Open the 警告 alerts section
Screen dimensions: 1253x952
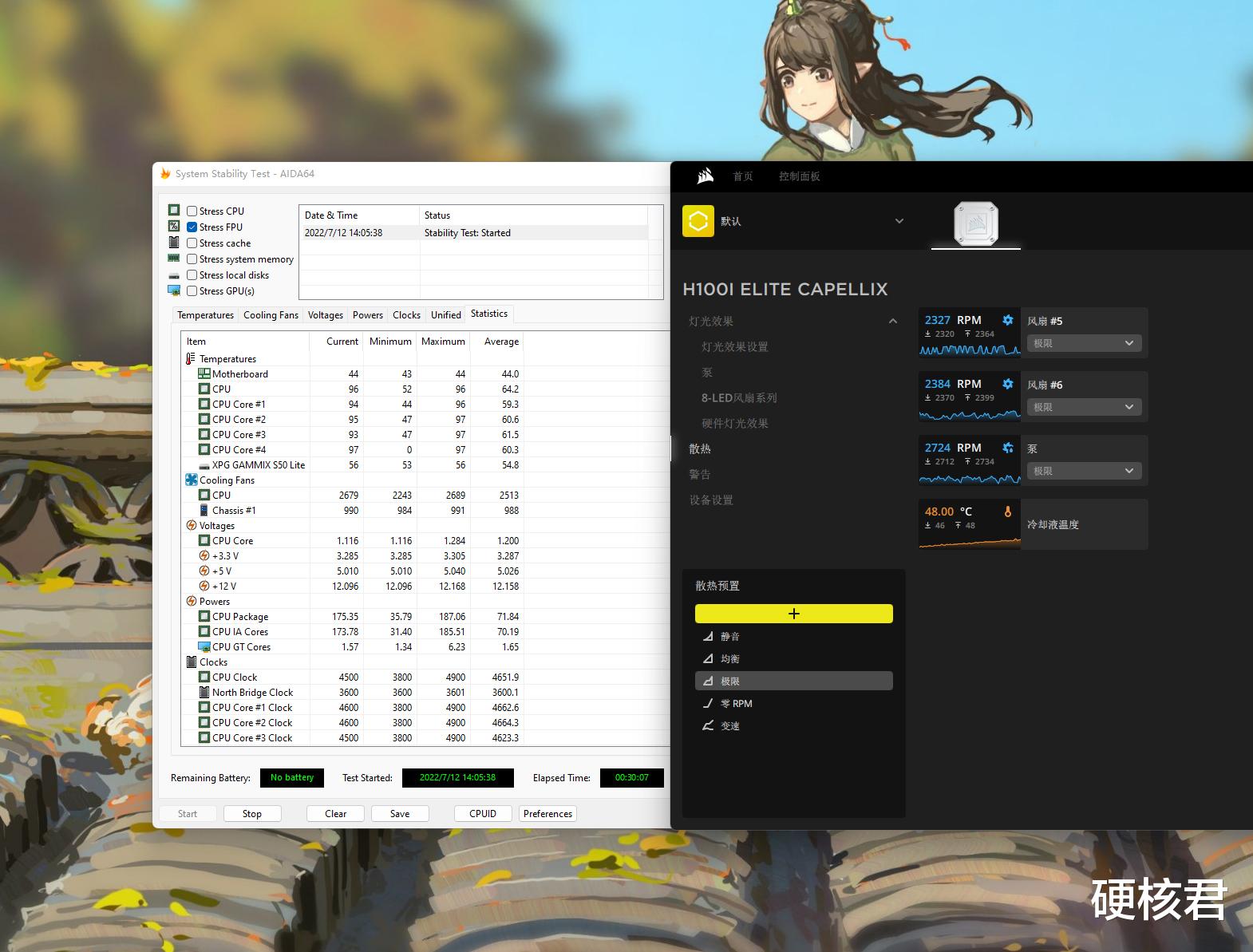(x=700, y=474)
